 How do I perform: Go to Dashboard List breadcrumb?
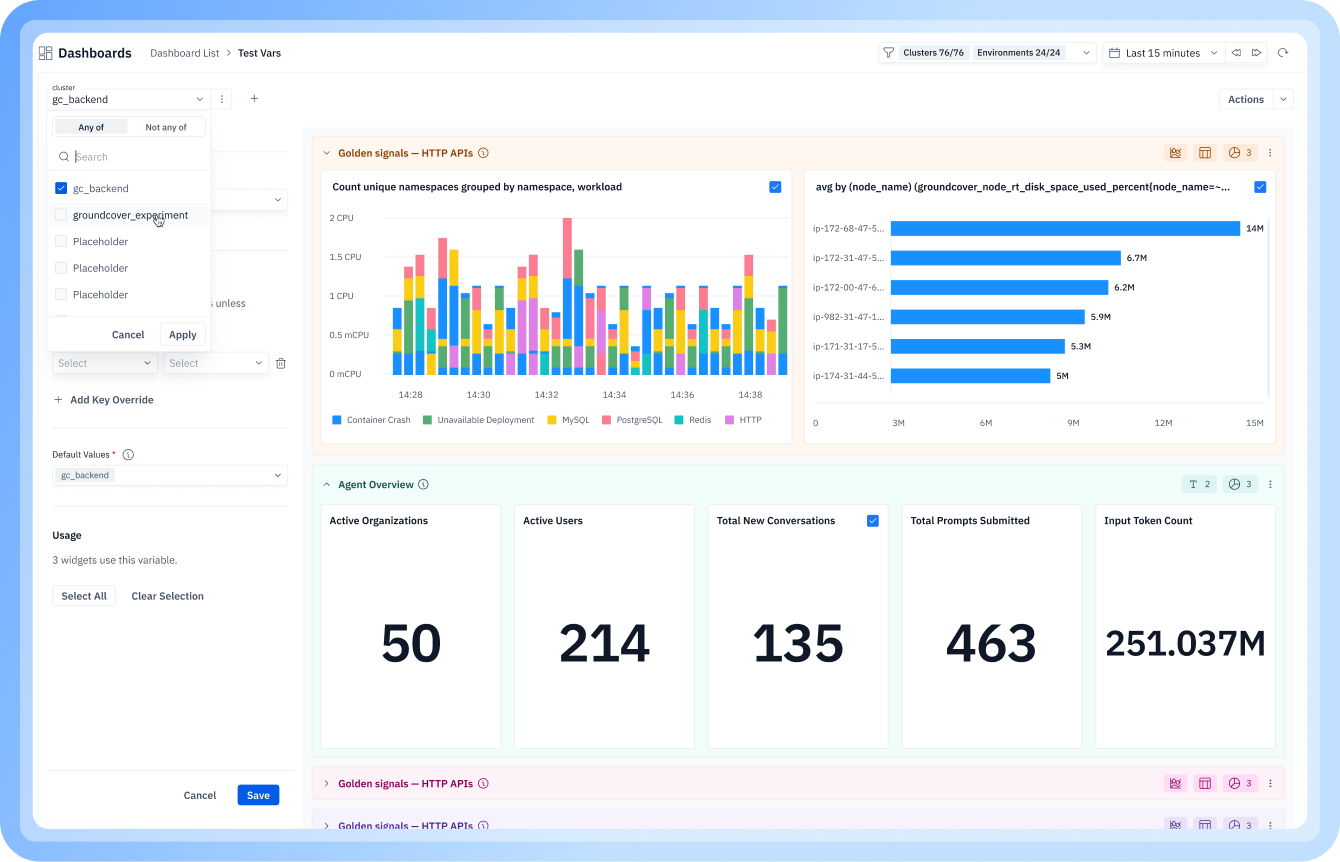click(x=185, y=53)
